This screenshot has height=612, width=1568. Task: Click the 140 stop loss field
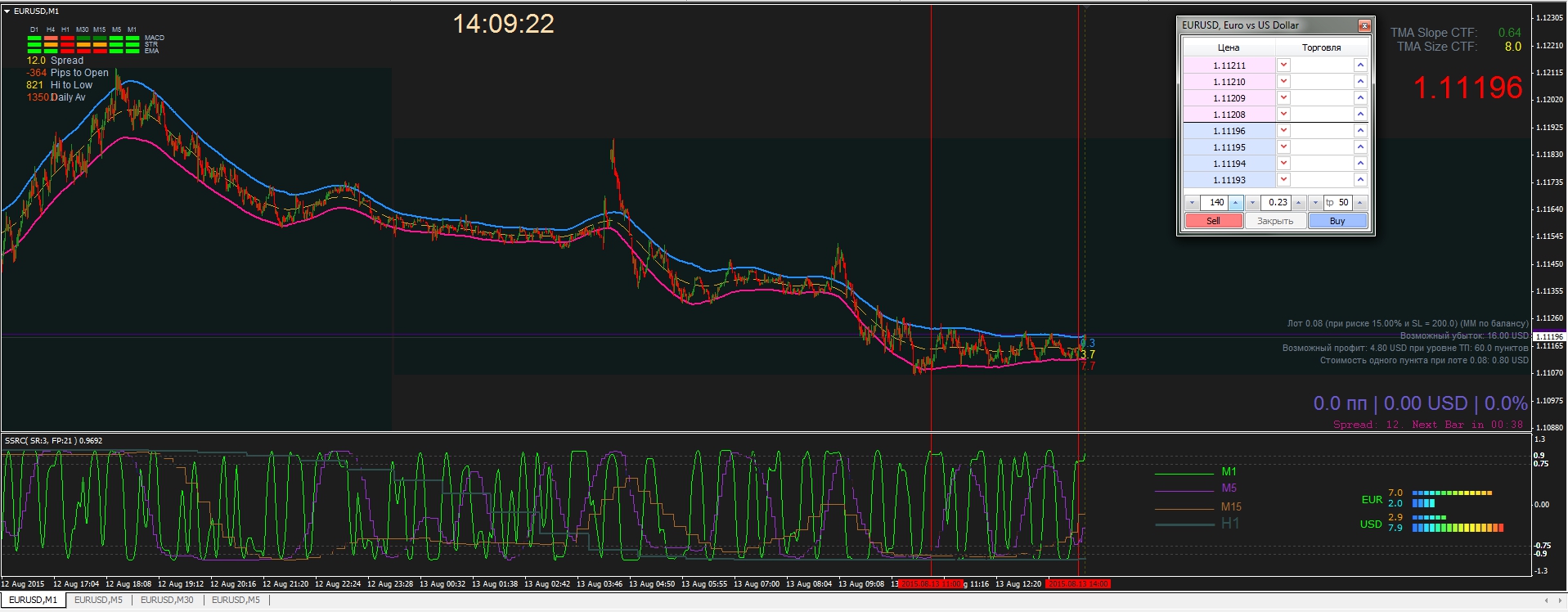coord(1214,203)
